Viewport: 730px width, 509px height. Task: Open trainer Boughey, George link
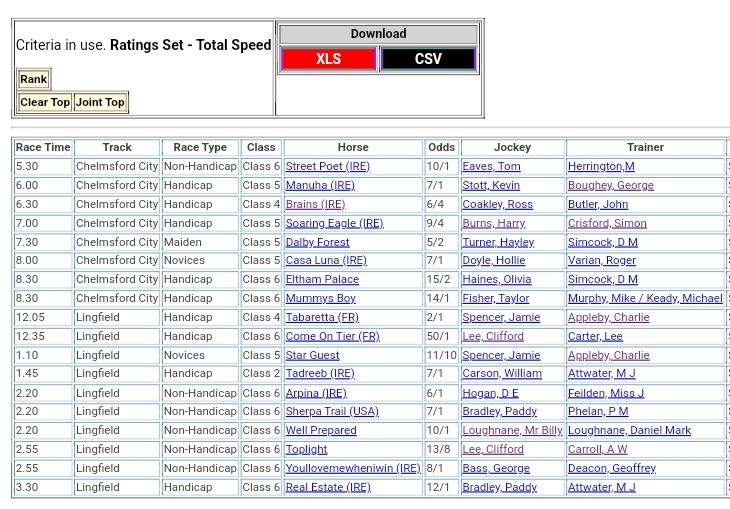coord(610,186)
